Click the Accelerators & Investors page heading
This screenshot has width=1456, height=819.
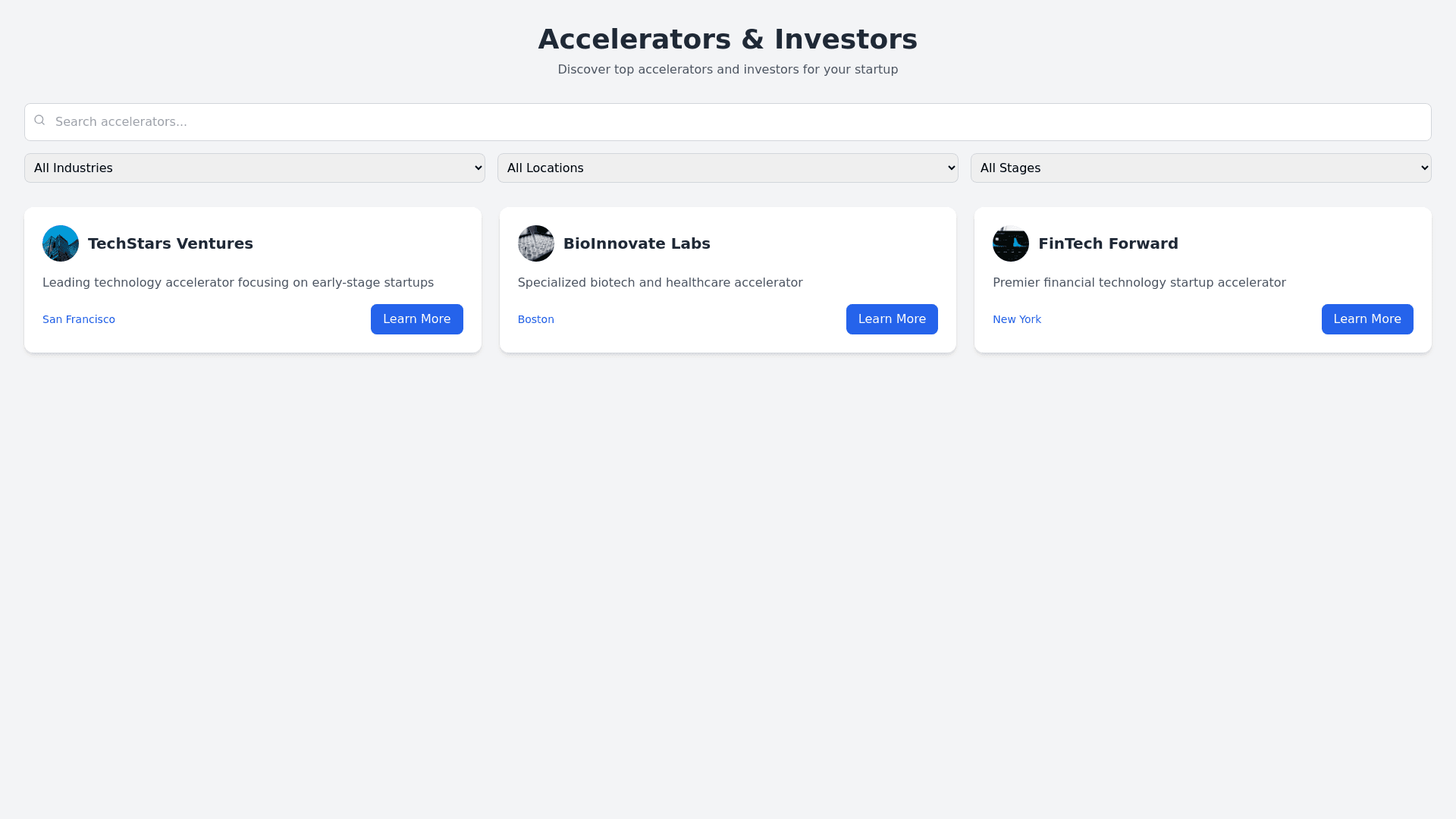point(728,39)
